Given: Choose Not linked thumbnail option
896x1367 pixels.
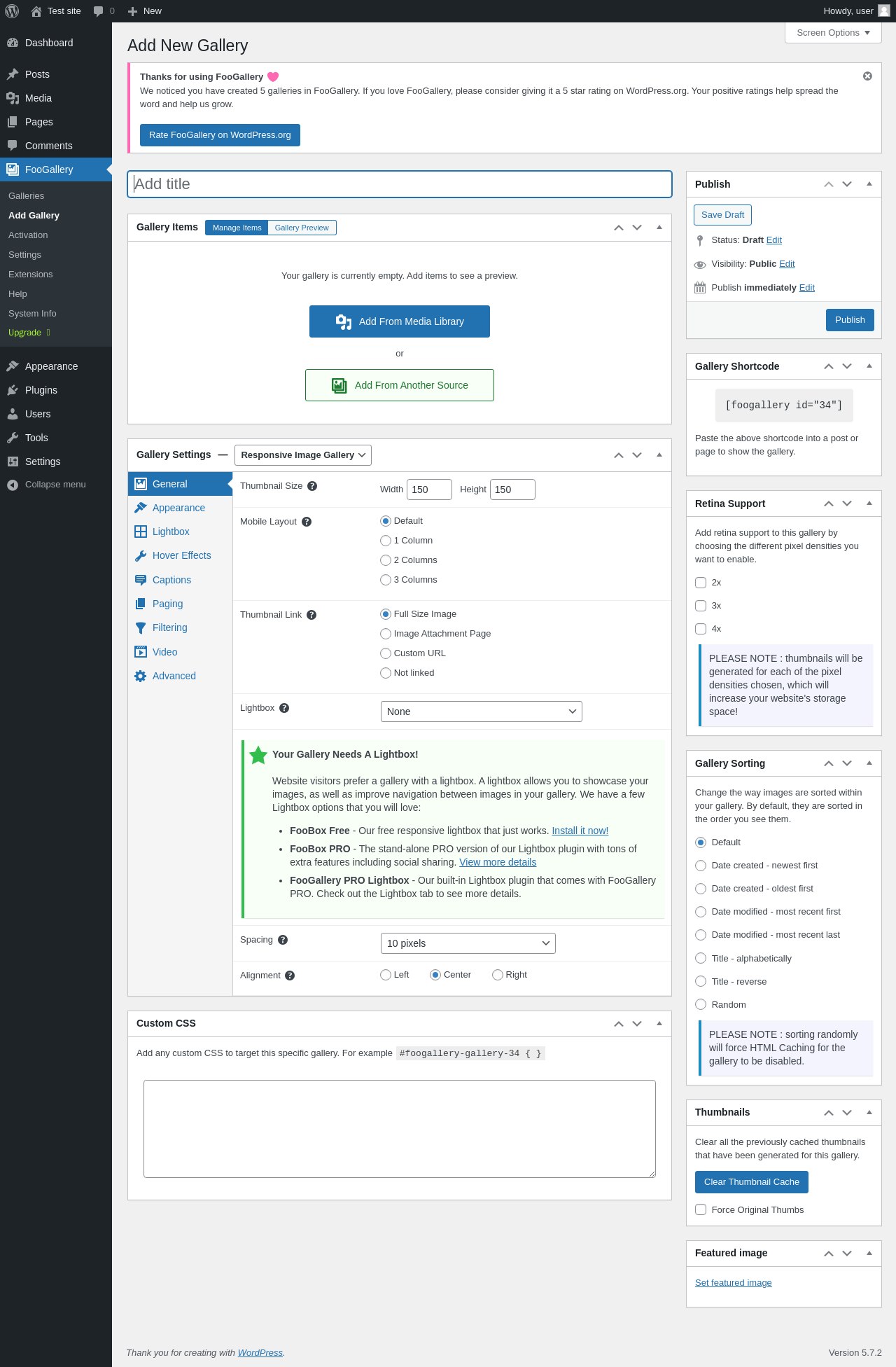Looking at the screenshot, I should pyautogui.click(x=386, y=673).
